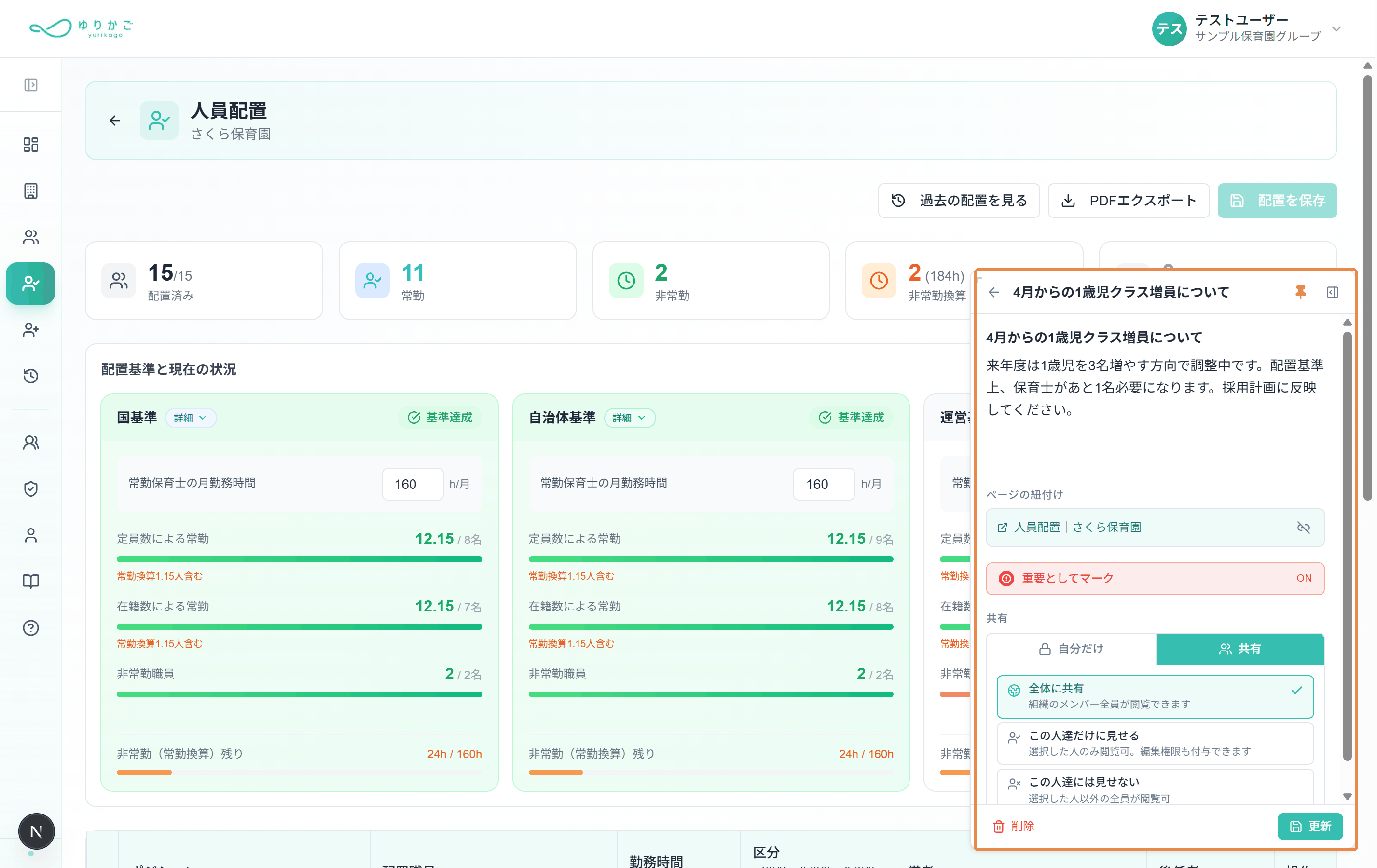Image resolution: width=1377 pixels, height=868 pixels.
Task: Open the building facilities icon in sidebar
Action: [31, 191]
